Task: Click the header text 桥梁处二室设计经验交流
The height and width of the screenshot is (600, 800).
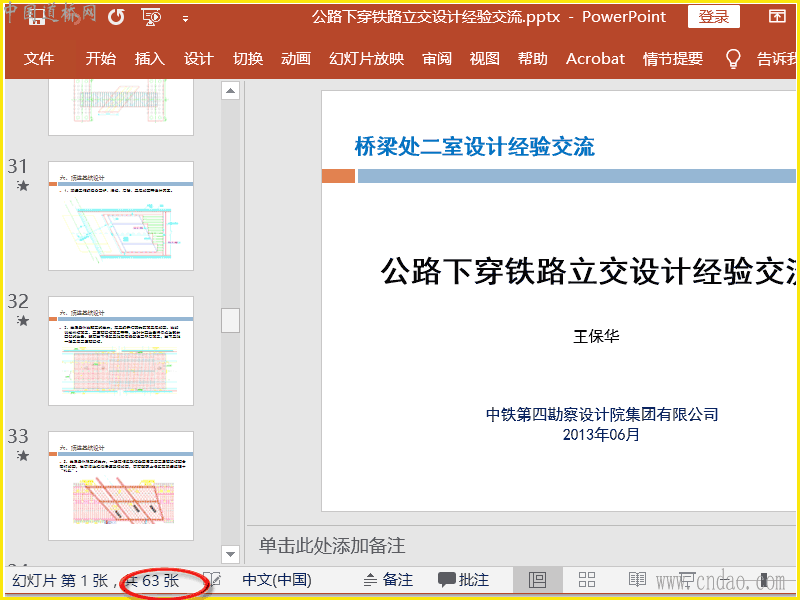Action: 474,147
